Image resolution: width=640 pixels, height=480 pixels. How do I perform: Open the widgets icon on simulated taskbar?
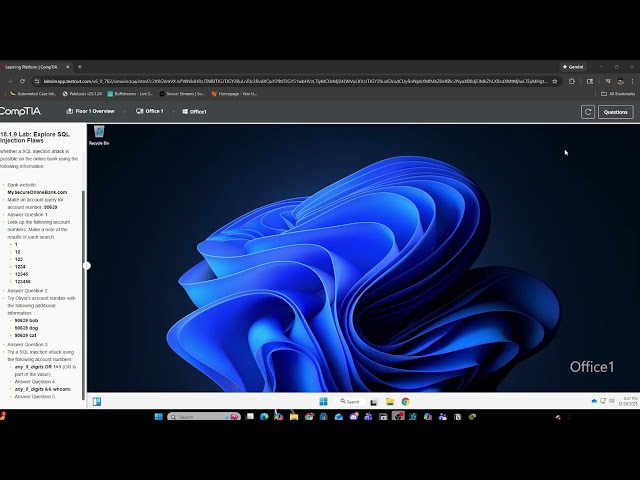tap(97, 402)
